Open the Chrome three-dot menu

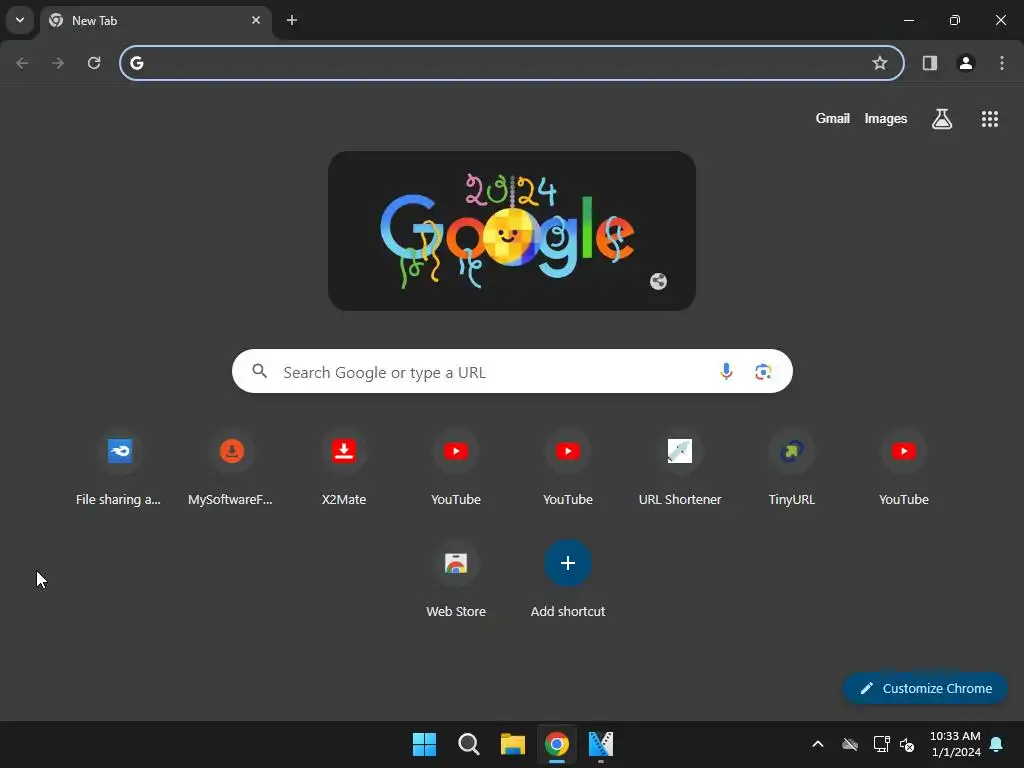click(1002, 63)
